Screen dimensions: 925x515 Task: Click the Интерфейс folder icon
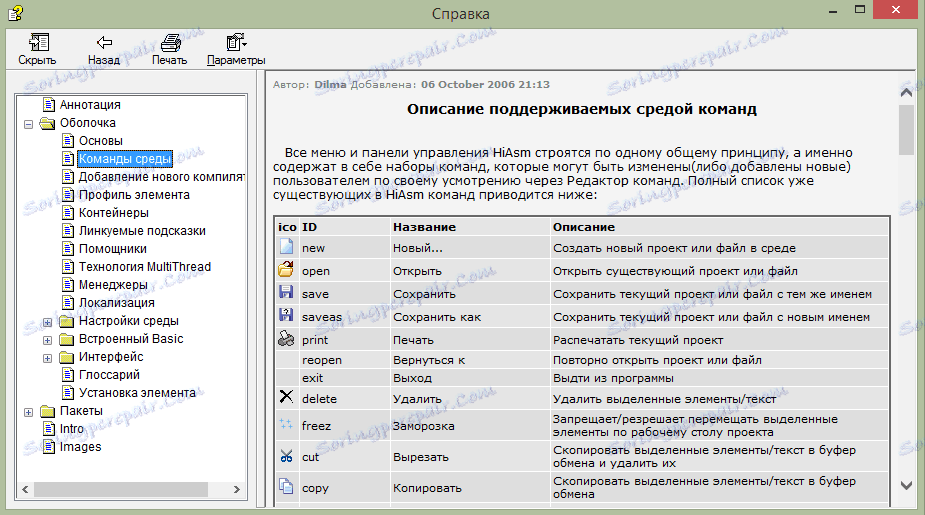(x=67, y=357)
